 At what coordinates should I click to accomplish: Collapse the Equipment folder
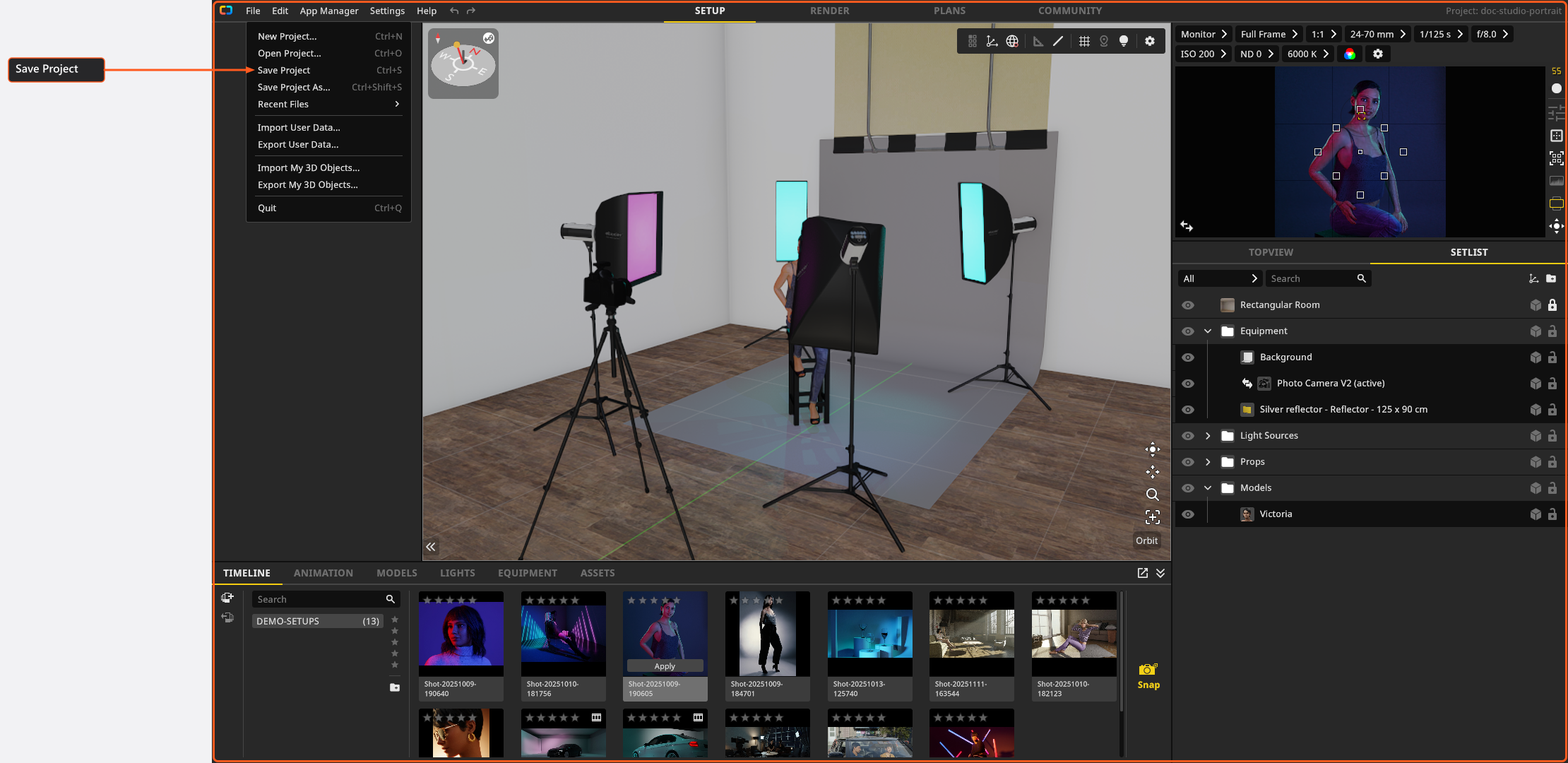[1208, 331]
